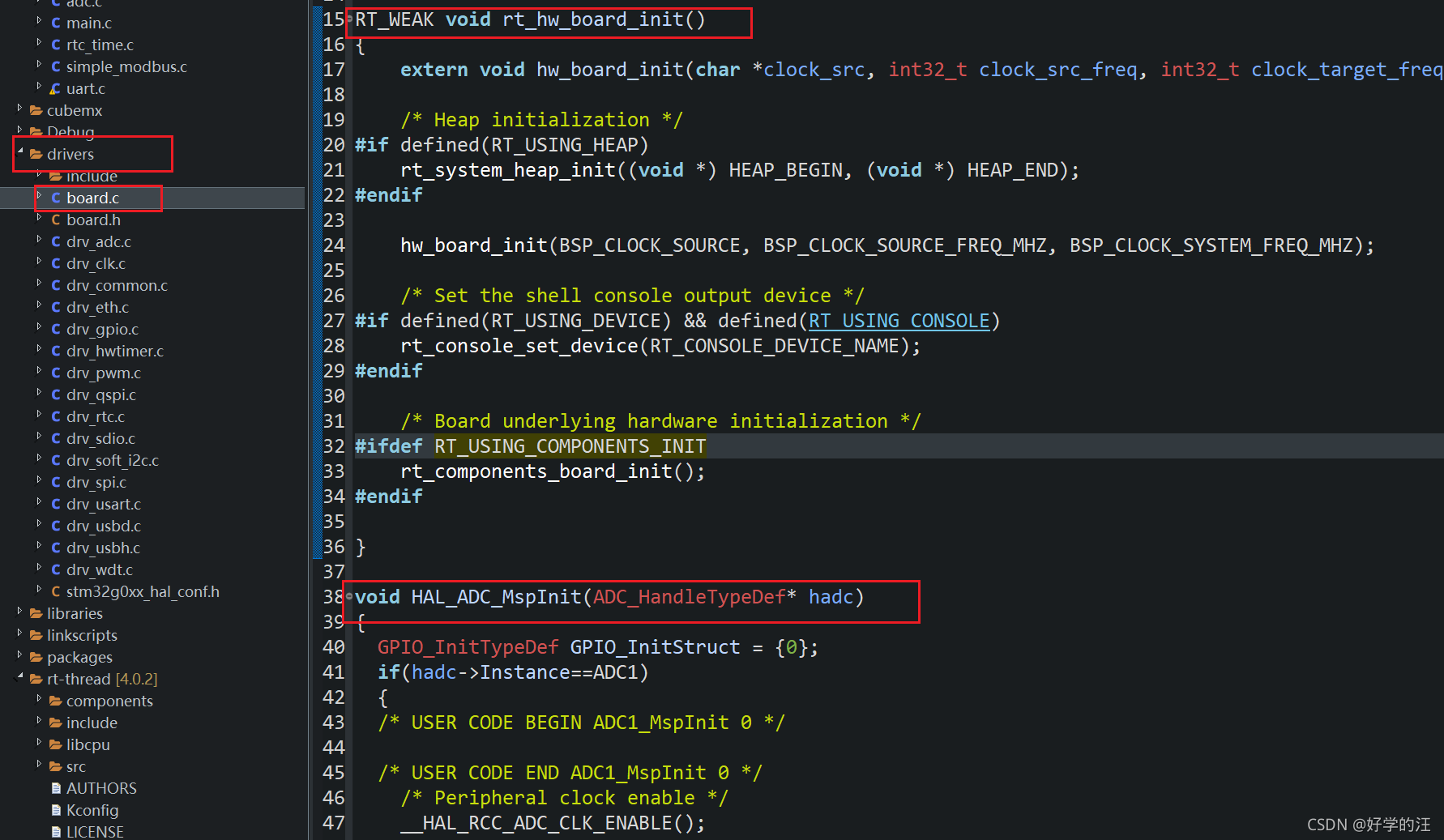This screenshot has height=840, width=1444.
Task: Select simple_modbus.c in the project tree
Action: point(126,66)
